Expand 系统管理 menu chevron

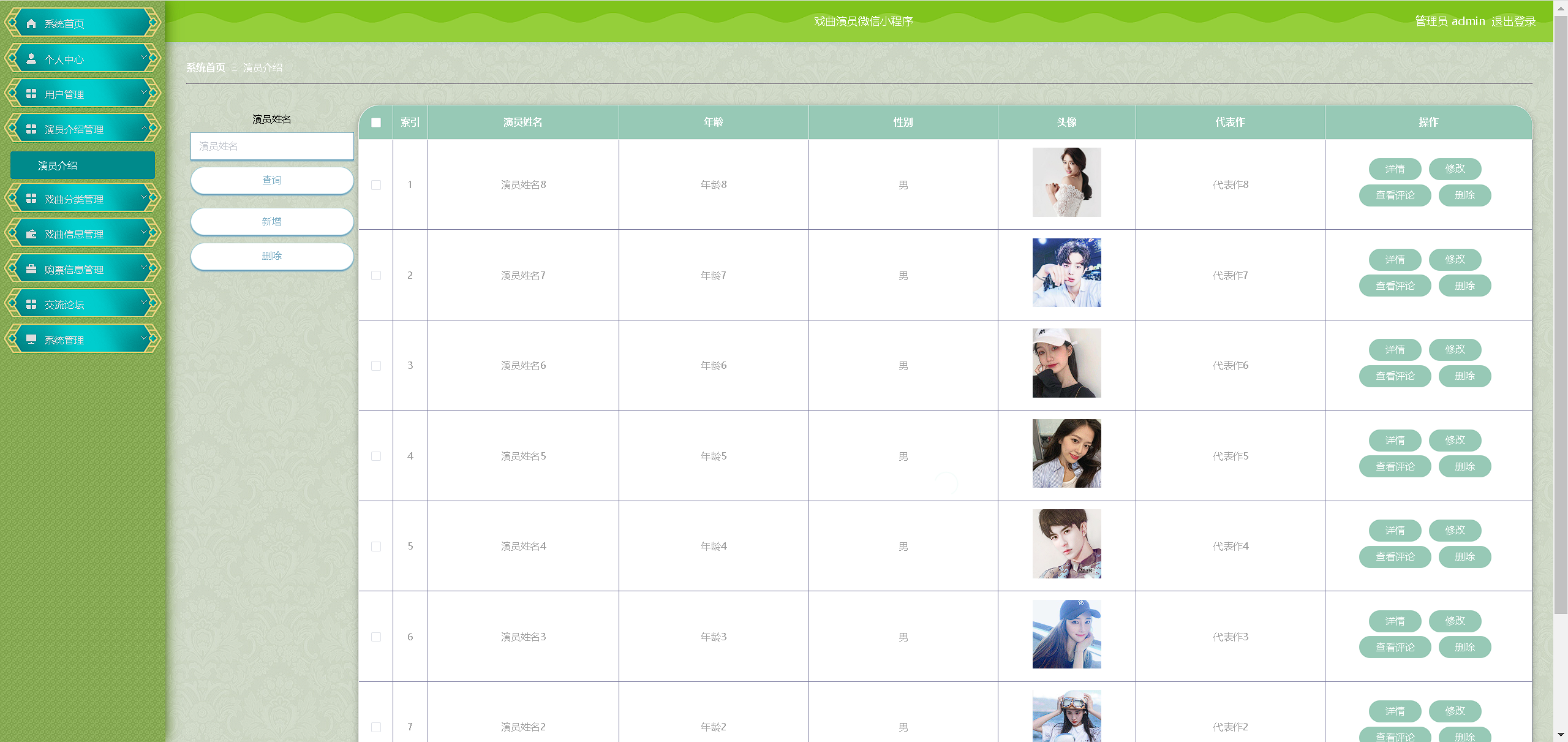click(x=144, y=338)
